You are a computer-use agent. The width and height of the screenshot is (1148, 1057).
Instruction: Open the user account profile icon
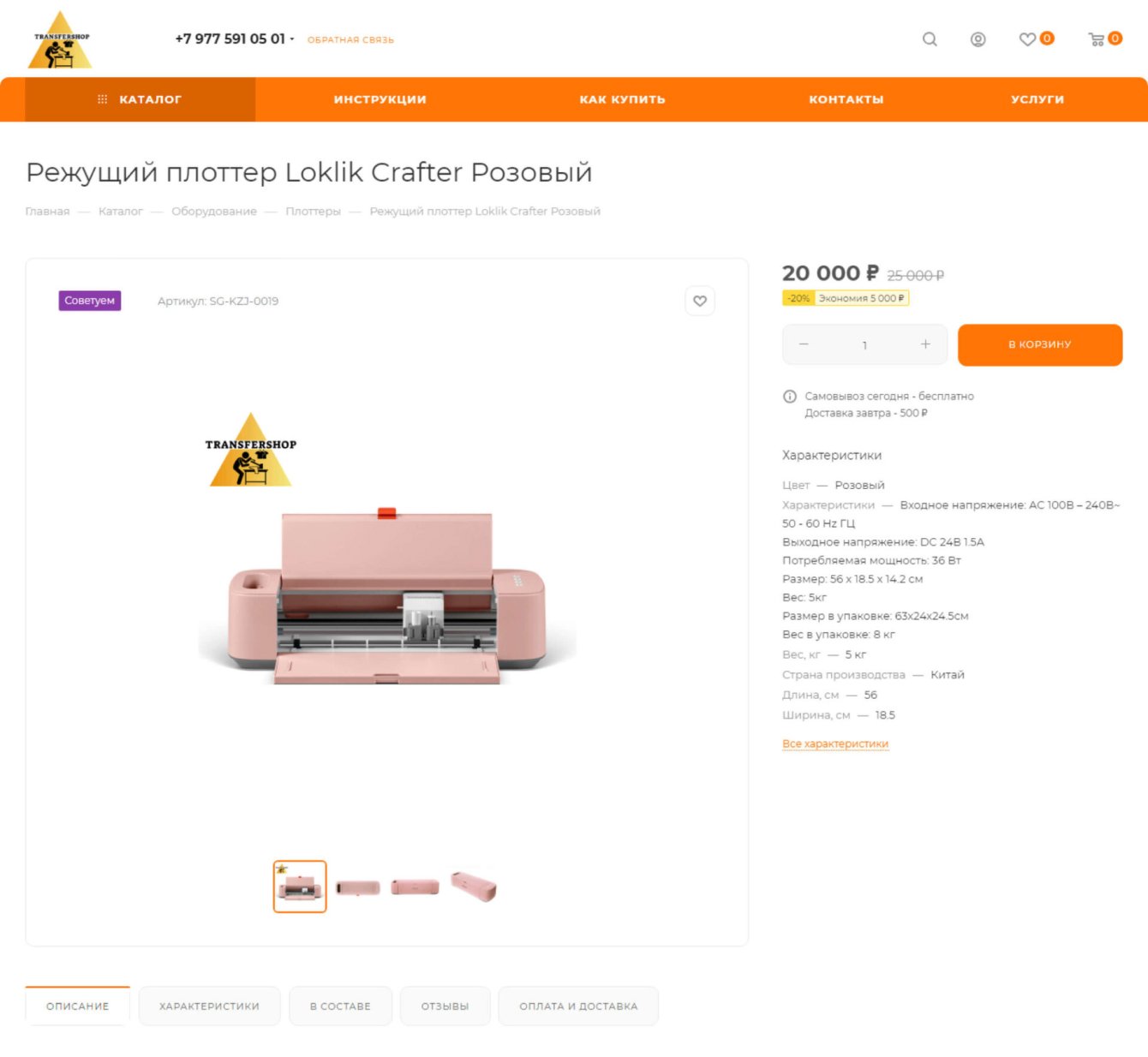[x=978, y=39]
